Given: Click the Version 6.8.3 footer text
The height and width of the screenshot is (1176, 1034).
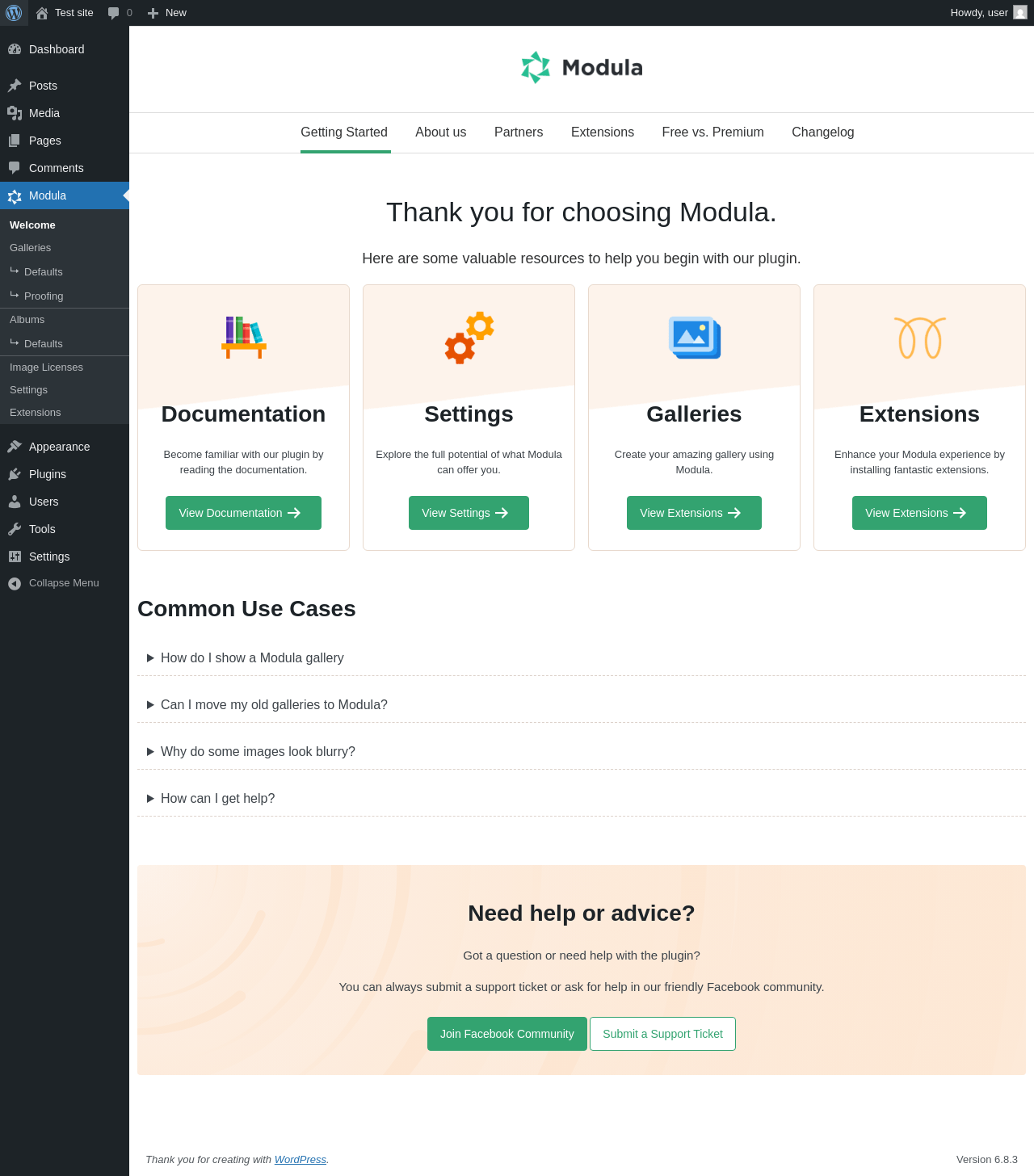Looking at the screenshot, I should 987,1160.
